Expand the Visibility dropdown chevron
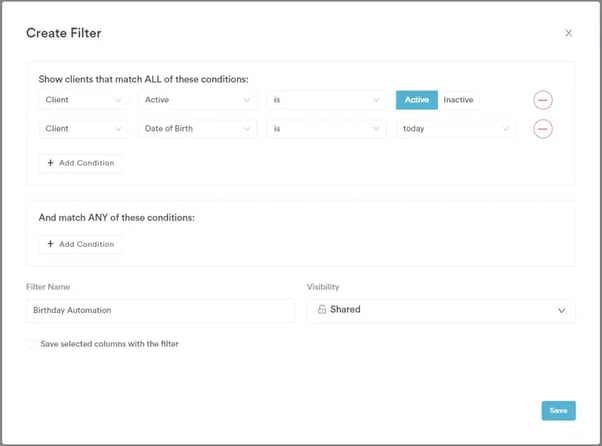The height and width of the screenshot is (446, 602). click(561, 311)
